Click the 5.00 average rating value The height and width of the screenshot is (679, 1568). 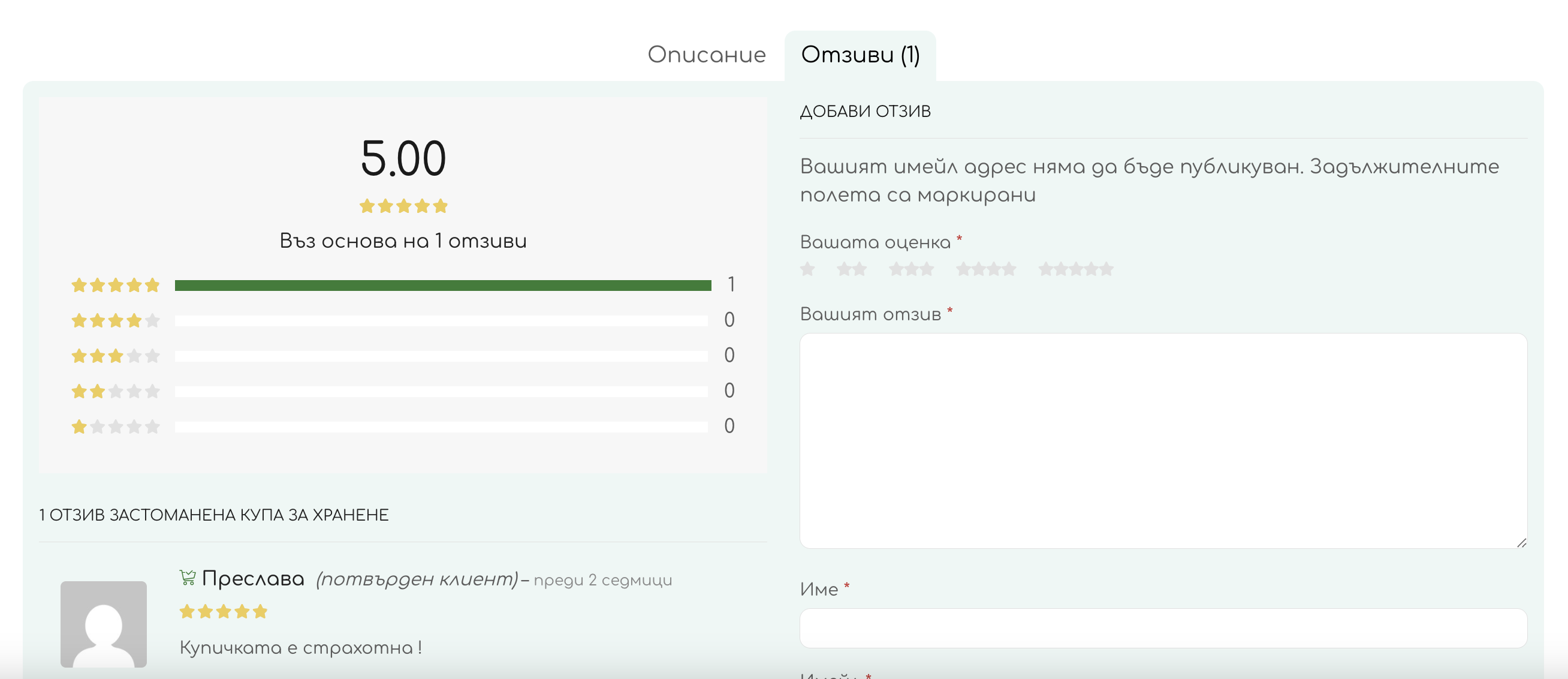point(403,159)
